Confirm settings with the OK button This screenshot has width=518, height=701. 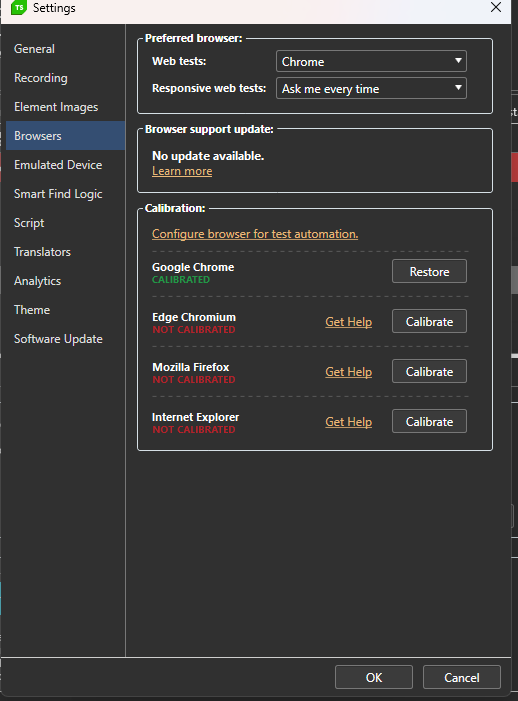tap(374, 677)
